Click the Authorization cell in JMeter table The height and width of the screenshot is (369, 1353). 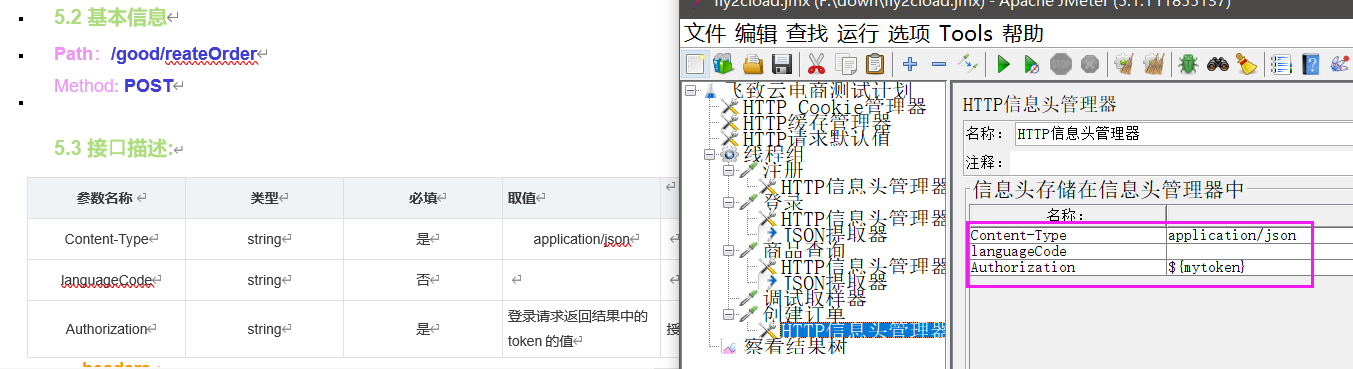[x=1067, y=268]
